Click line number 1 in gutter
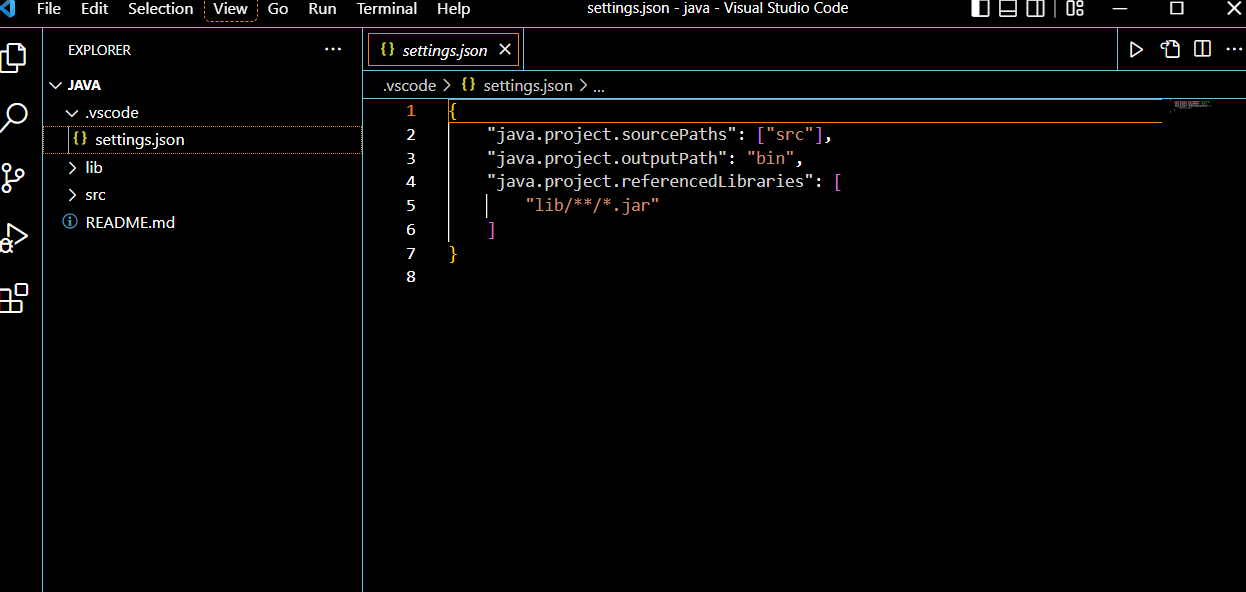Image resolution: width=1246 pixels, height=592 pixels. [411, 111]
